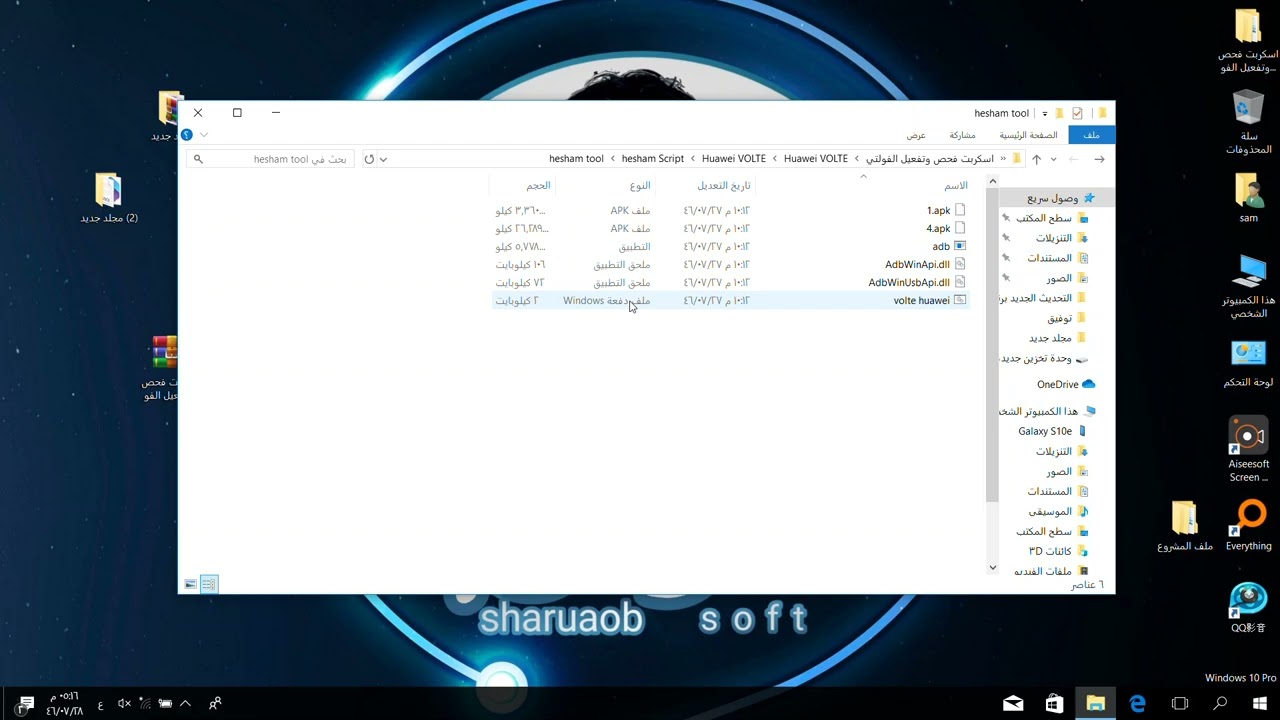Go back with the navigation arrow
The image size is (1280, 720).
pos(1099,159)
